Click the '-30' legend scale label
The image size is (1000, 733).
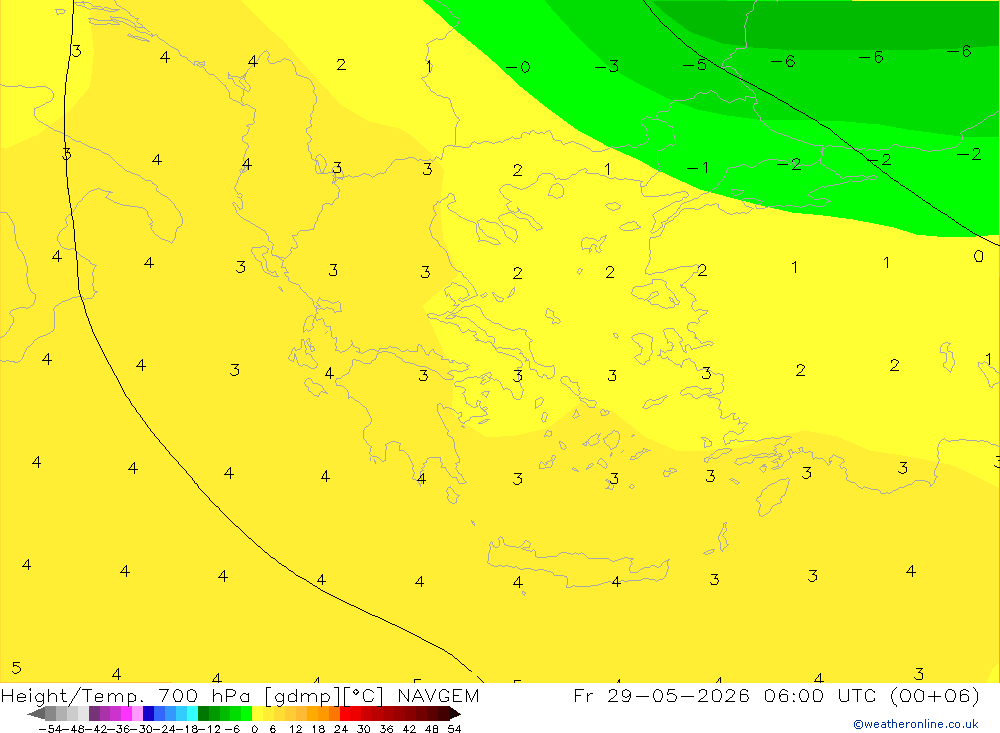pyautogui.click(x=143, y=729)
